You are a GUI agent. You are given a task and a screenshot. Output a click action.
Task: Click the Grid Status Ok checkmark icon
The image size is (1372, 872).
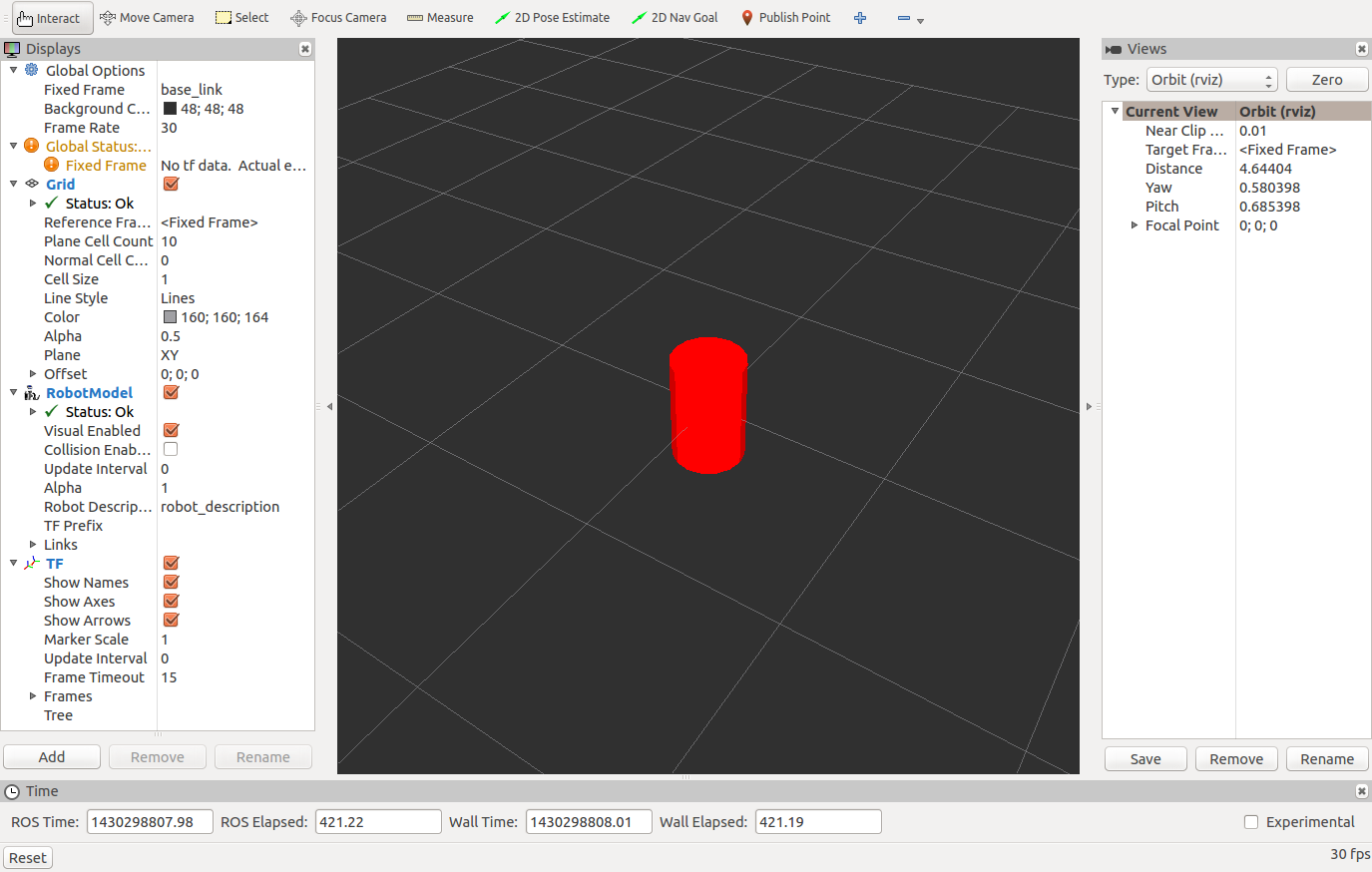tap(52, 203)
